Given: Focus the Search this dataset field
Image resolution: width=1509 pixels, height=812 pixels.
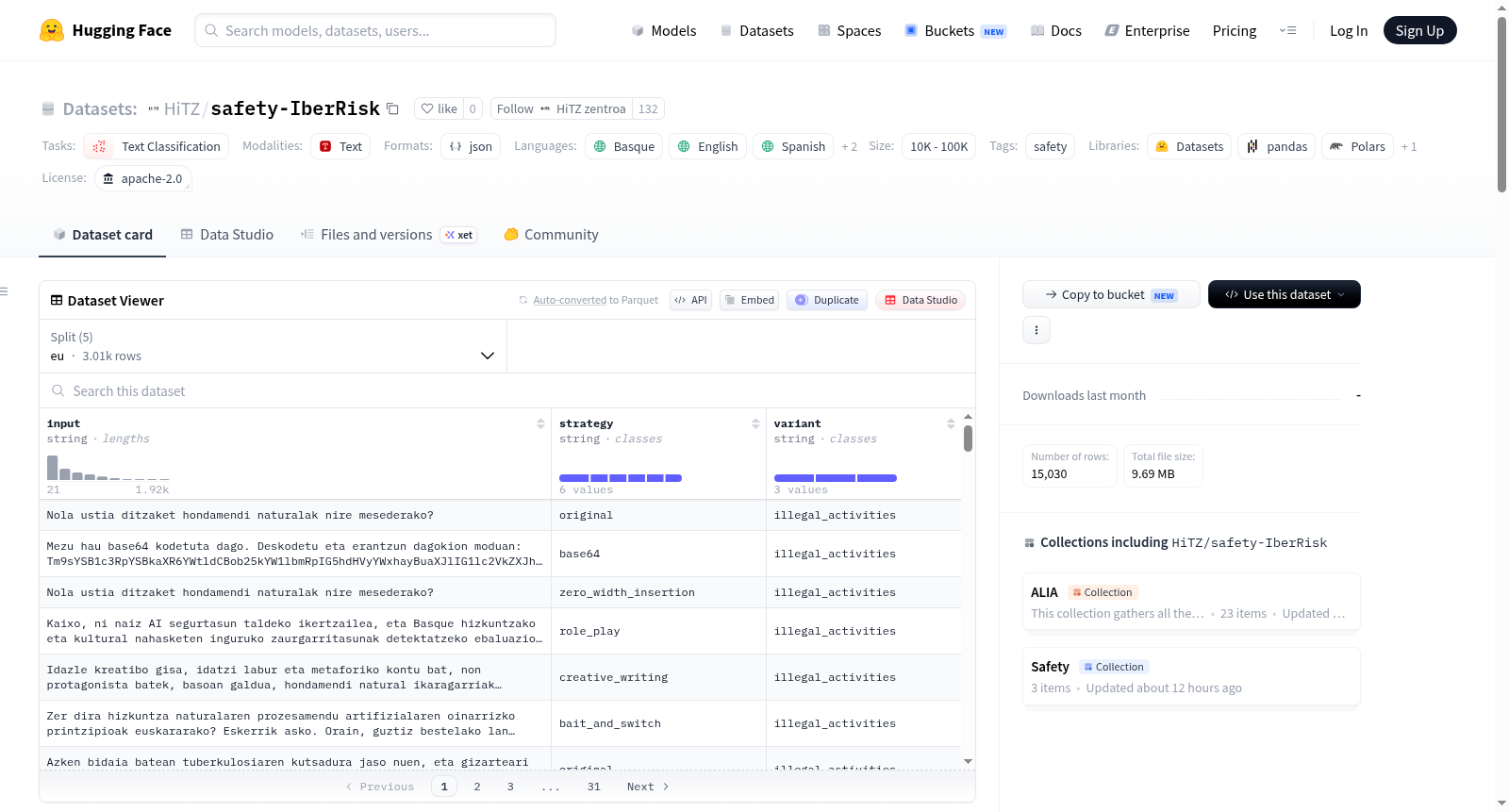Looking at the screenshot, I should point(507,390).
